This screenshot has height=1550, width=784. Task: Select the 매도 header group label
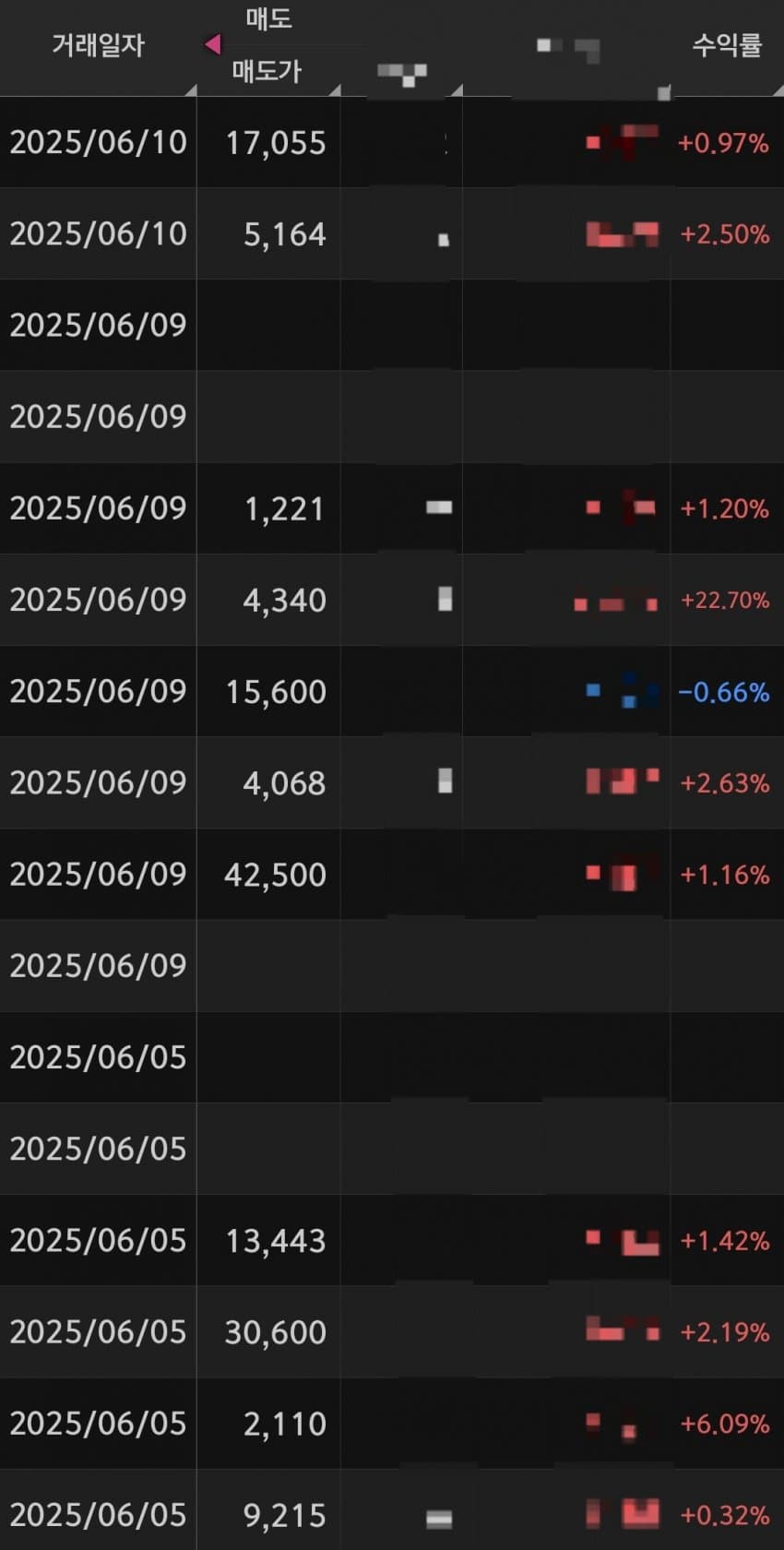coord(268,18)
